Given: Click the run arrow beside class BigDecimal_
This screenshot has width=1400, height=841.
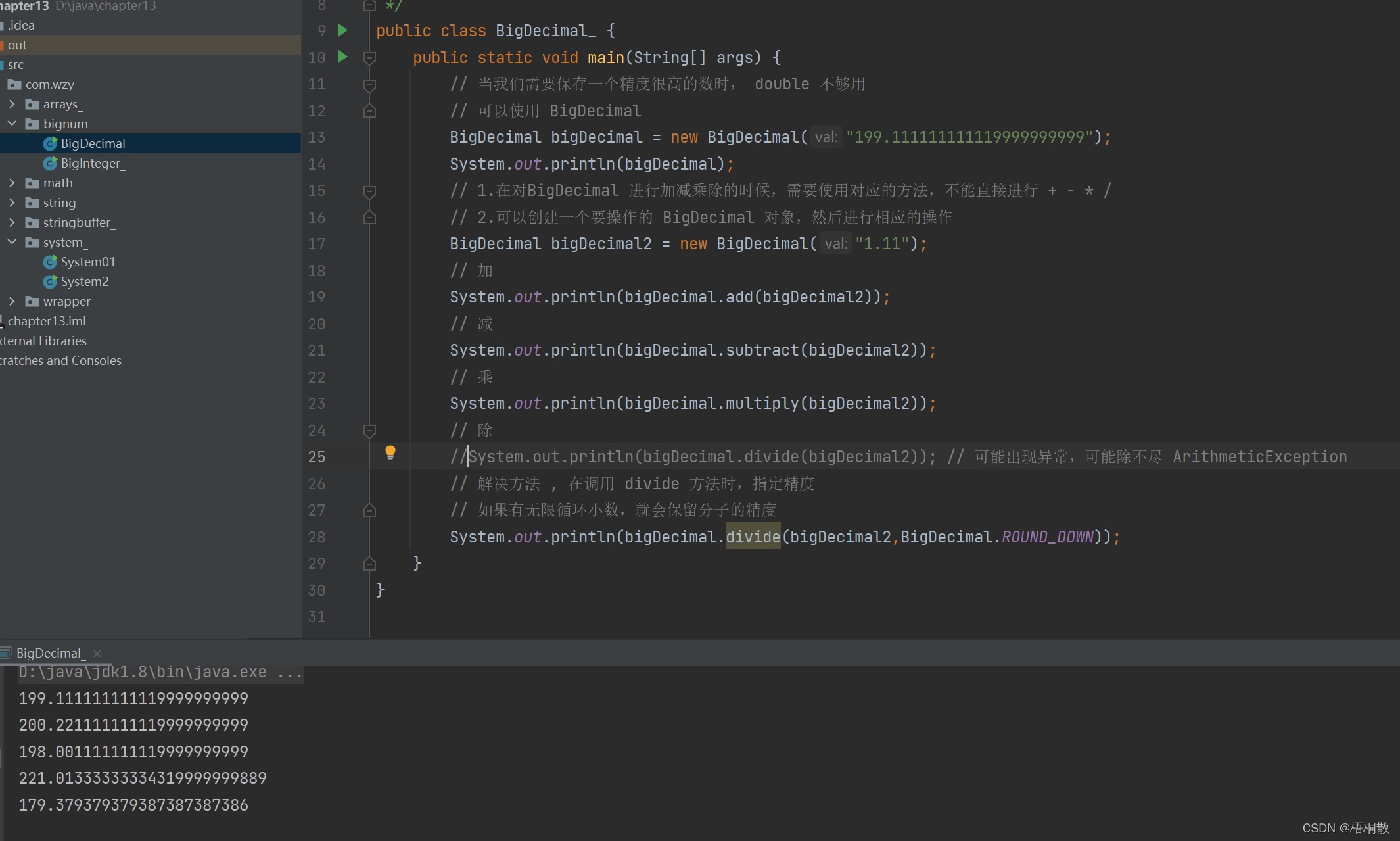Looking at the screenshot, I should click(x=342, y=30).
